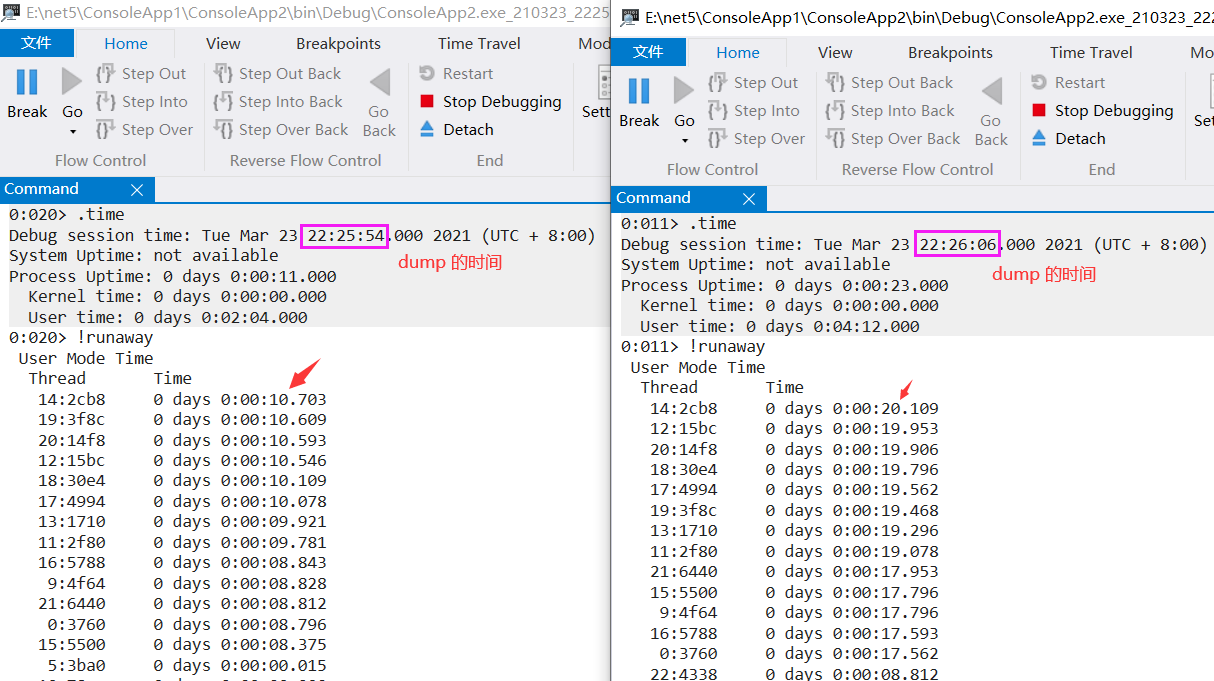Click Process Uptime 0:00:11.000 line
This screenshot has height=681, width=1214.
(173, 276)
